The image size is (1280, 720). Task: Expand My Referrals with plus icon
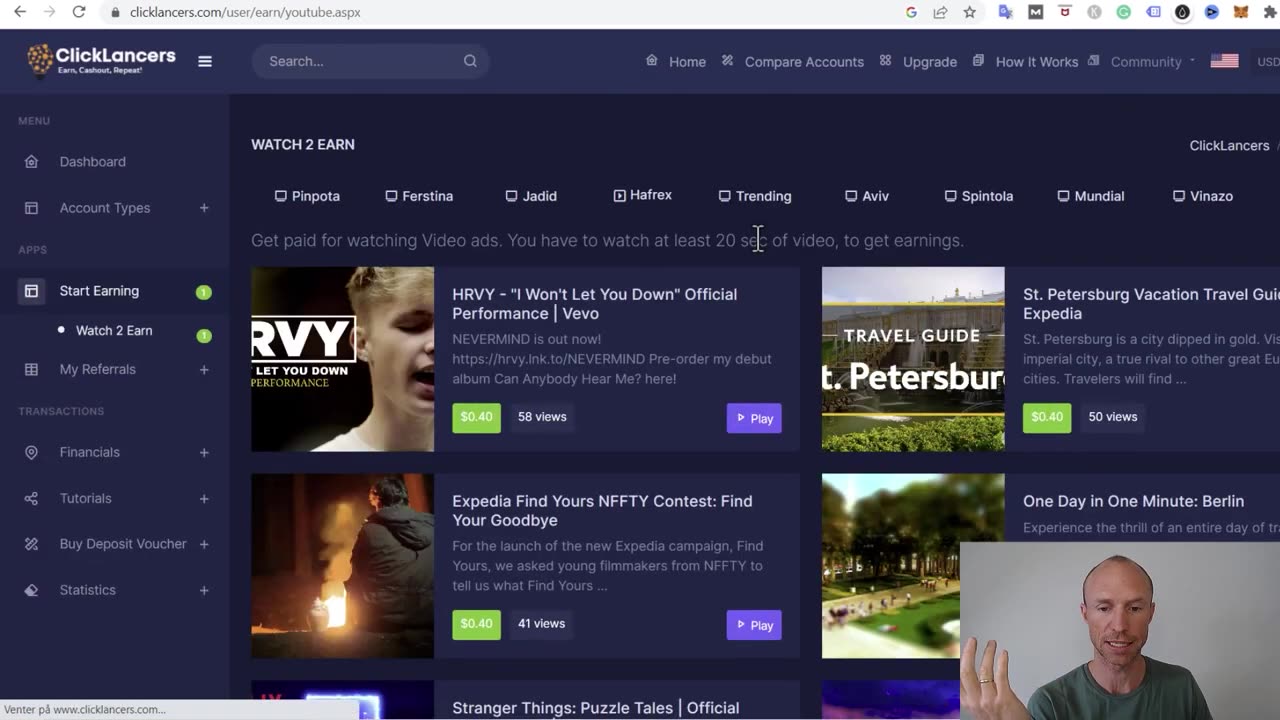click(204, 369)
